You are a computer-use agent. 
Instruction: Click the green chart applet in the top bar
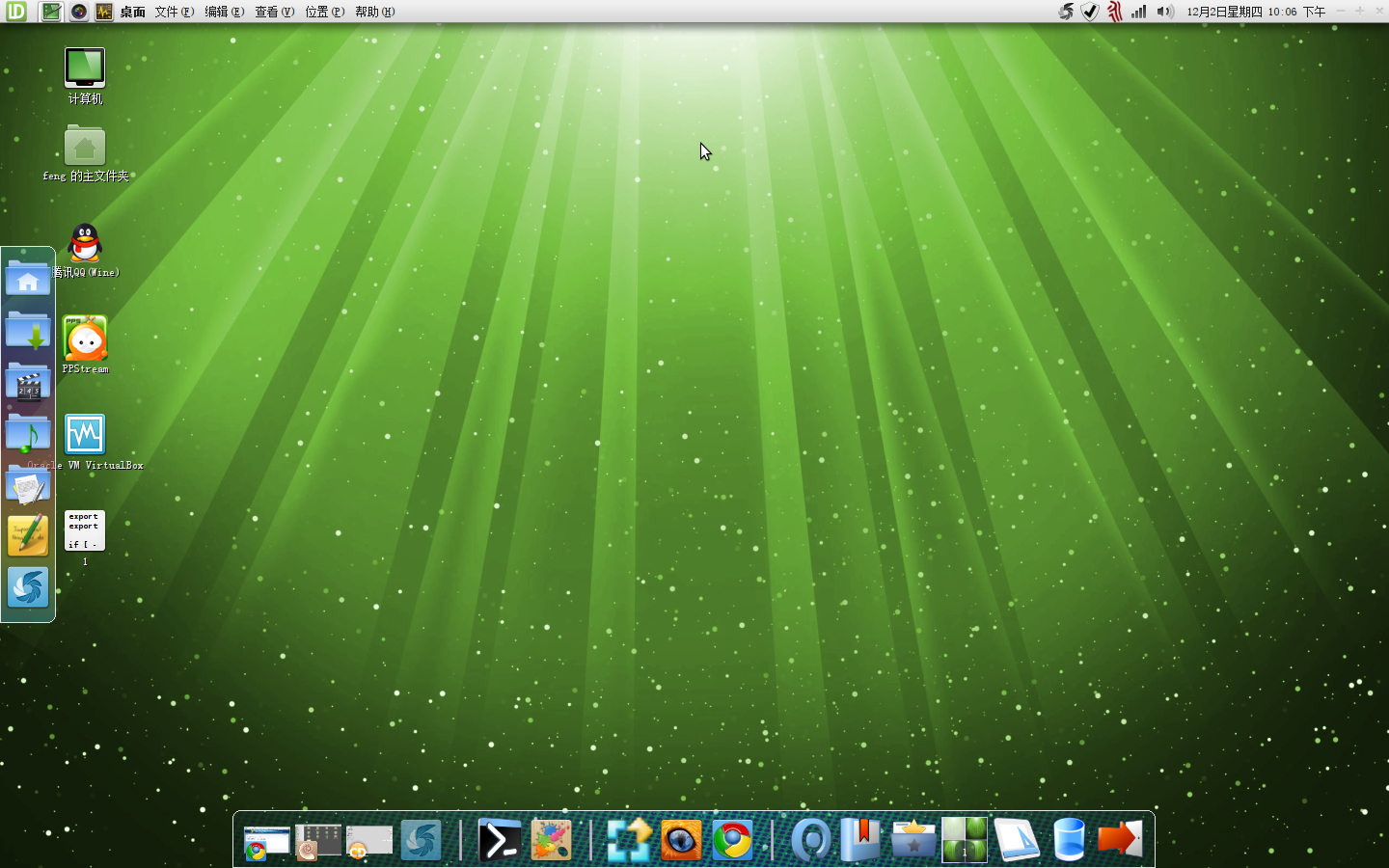pos(51,12)
